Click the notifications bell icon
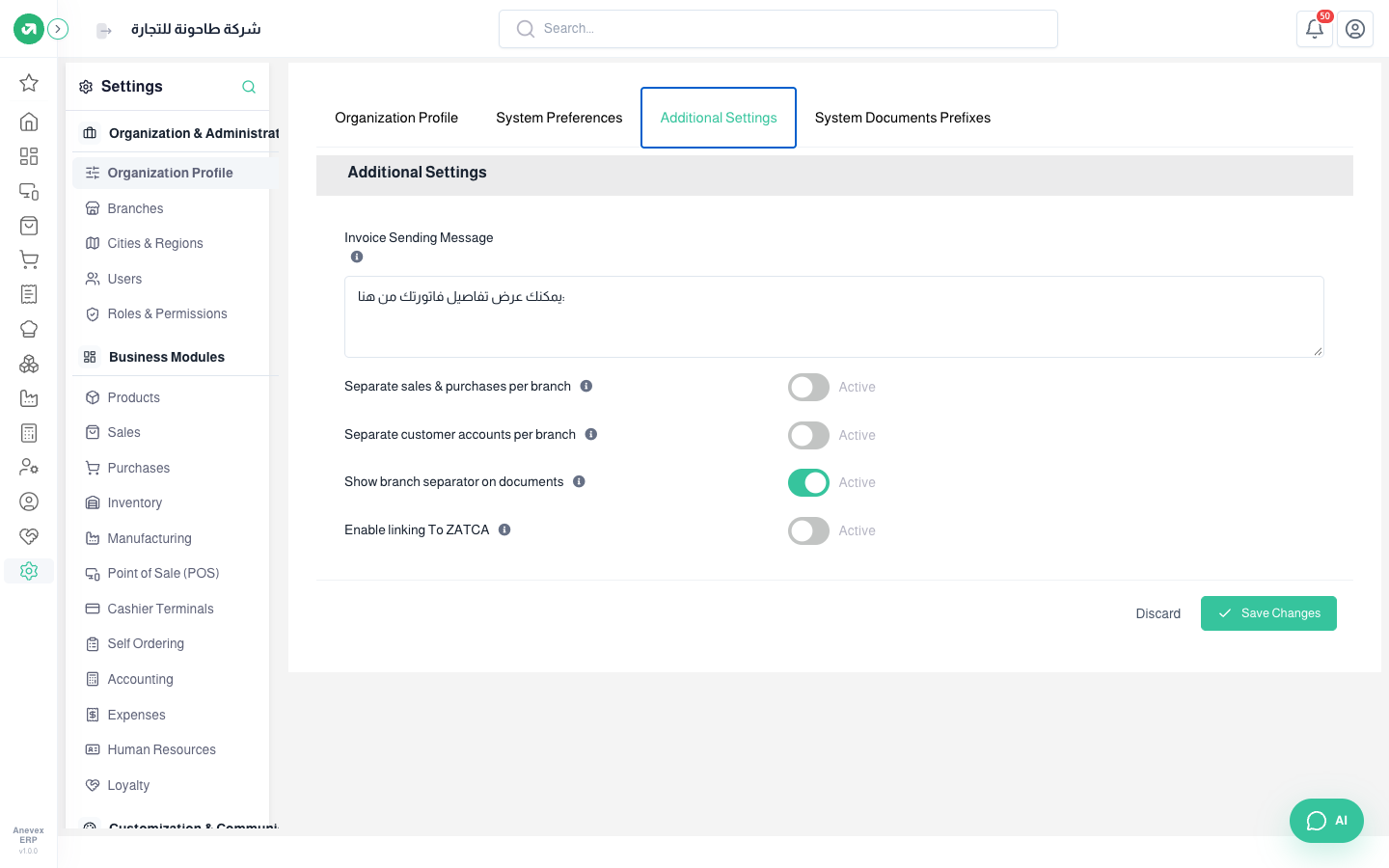This screenshot has height=868, width=1389. click(1315, 29)
